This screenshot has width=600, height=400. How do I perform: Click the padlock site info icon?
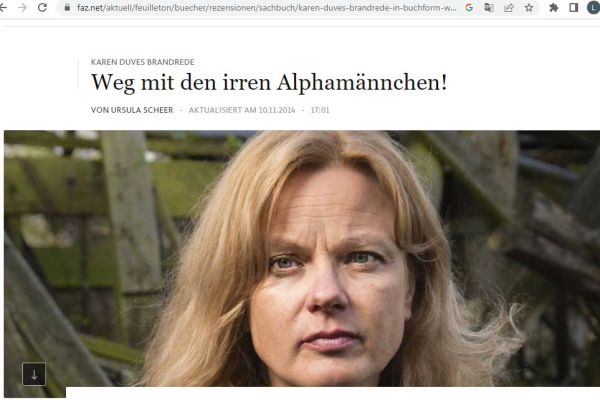67,7
